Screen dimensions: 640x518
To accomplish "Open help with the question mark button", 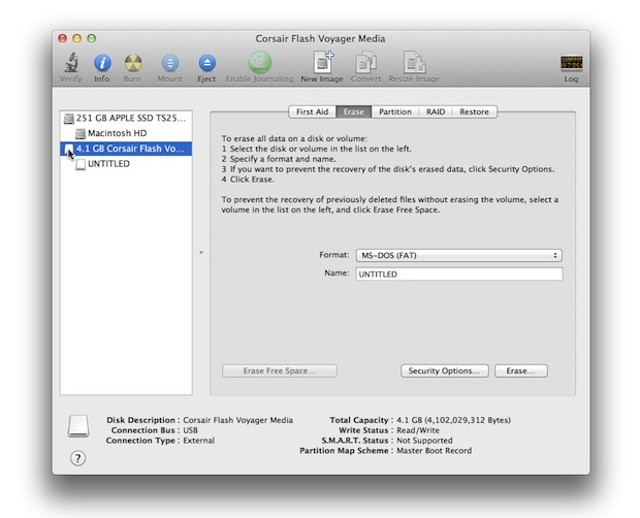I will 78,458.
